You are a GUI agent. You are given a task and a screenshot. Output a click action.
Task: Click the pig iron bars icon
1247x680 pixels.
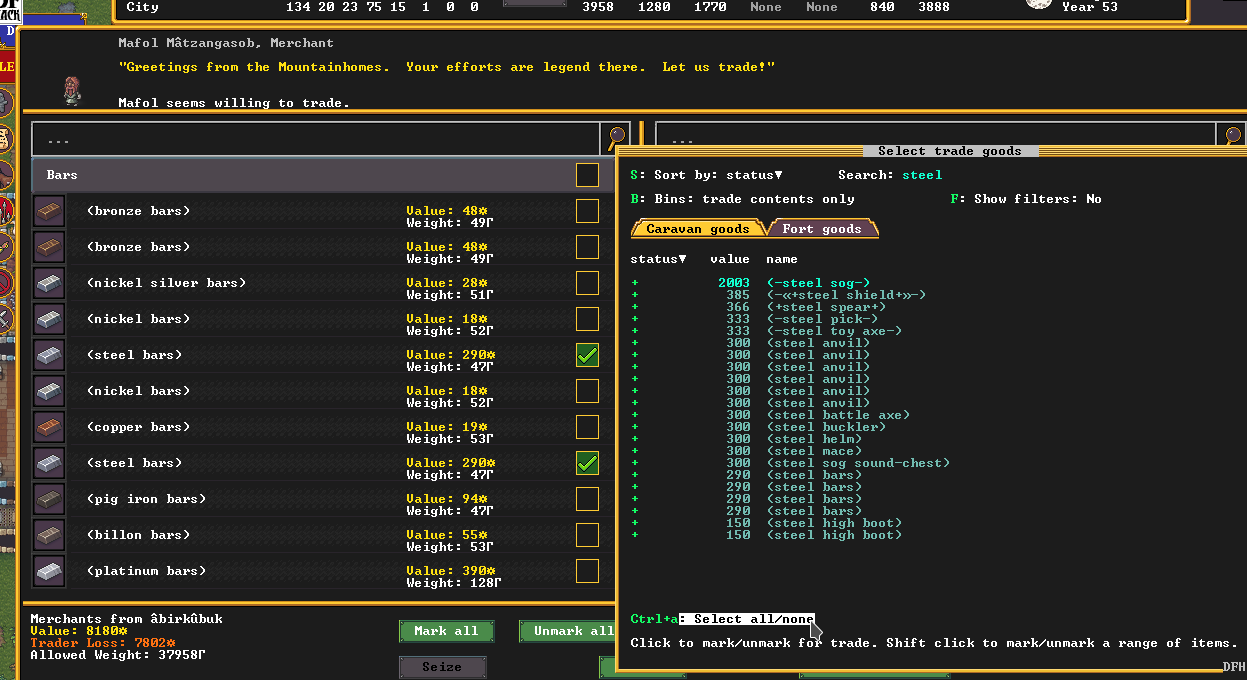(x=49, y=499)
